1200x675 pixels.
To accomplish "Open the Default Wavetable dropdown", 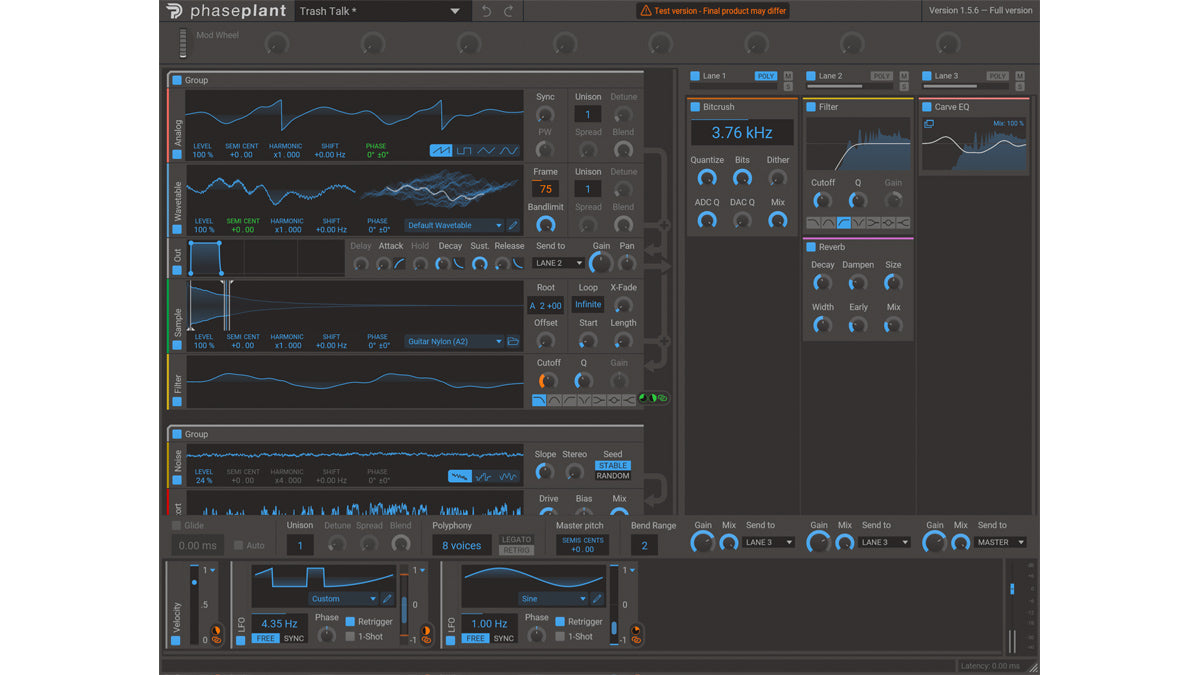I will (x=454, y=226).
